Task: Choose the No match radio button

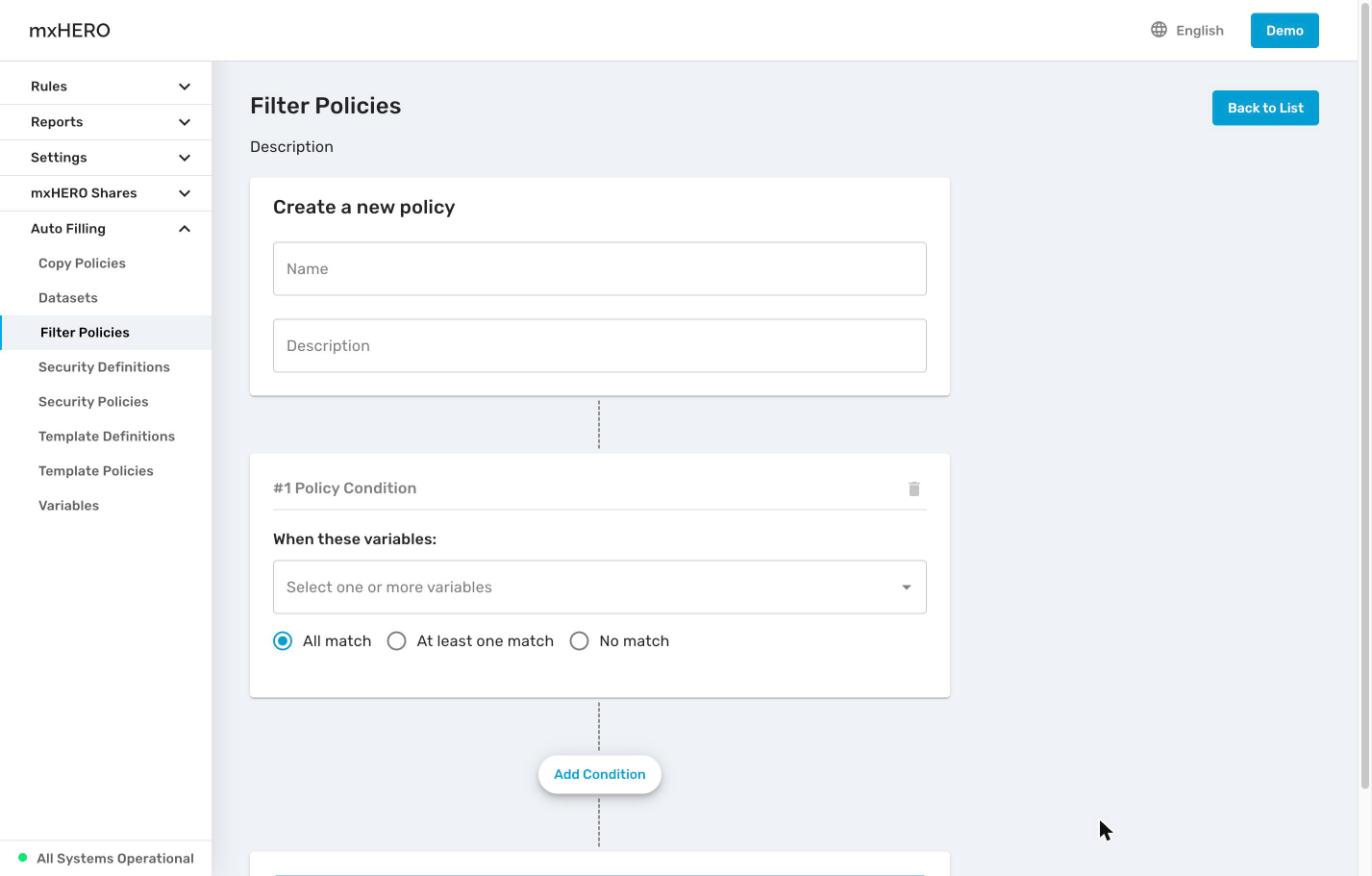Action: point(579,641)
